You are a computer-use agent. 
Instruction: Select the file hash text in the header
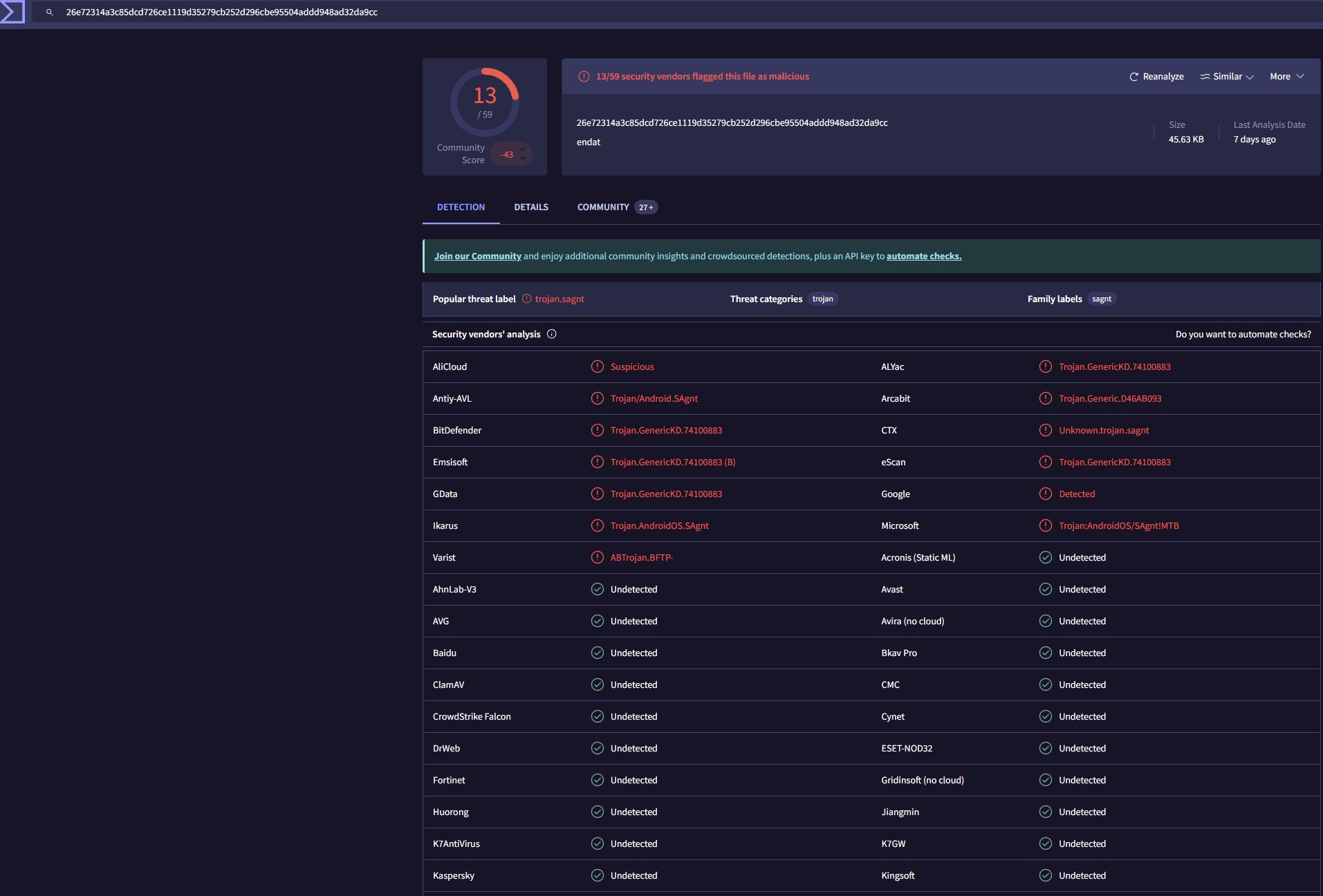tap(732, 123)
